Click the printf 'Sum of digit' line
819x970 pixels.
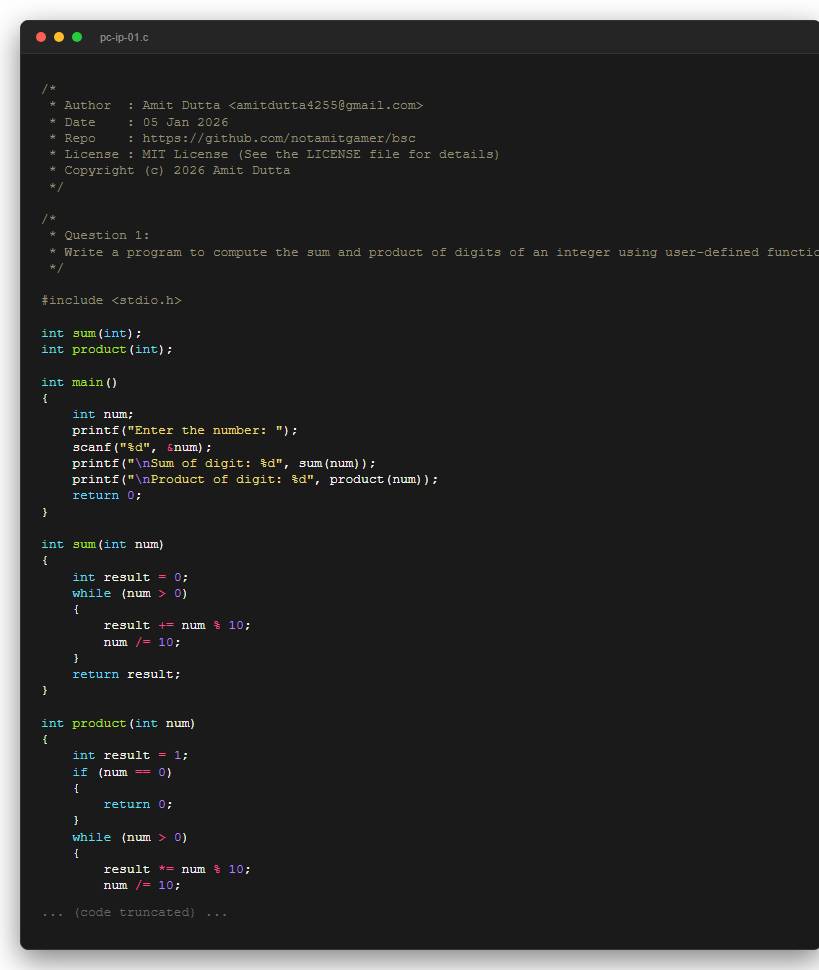tap(224, 463)
